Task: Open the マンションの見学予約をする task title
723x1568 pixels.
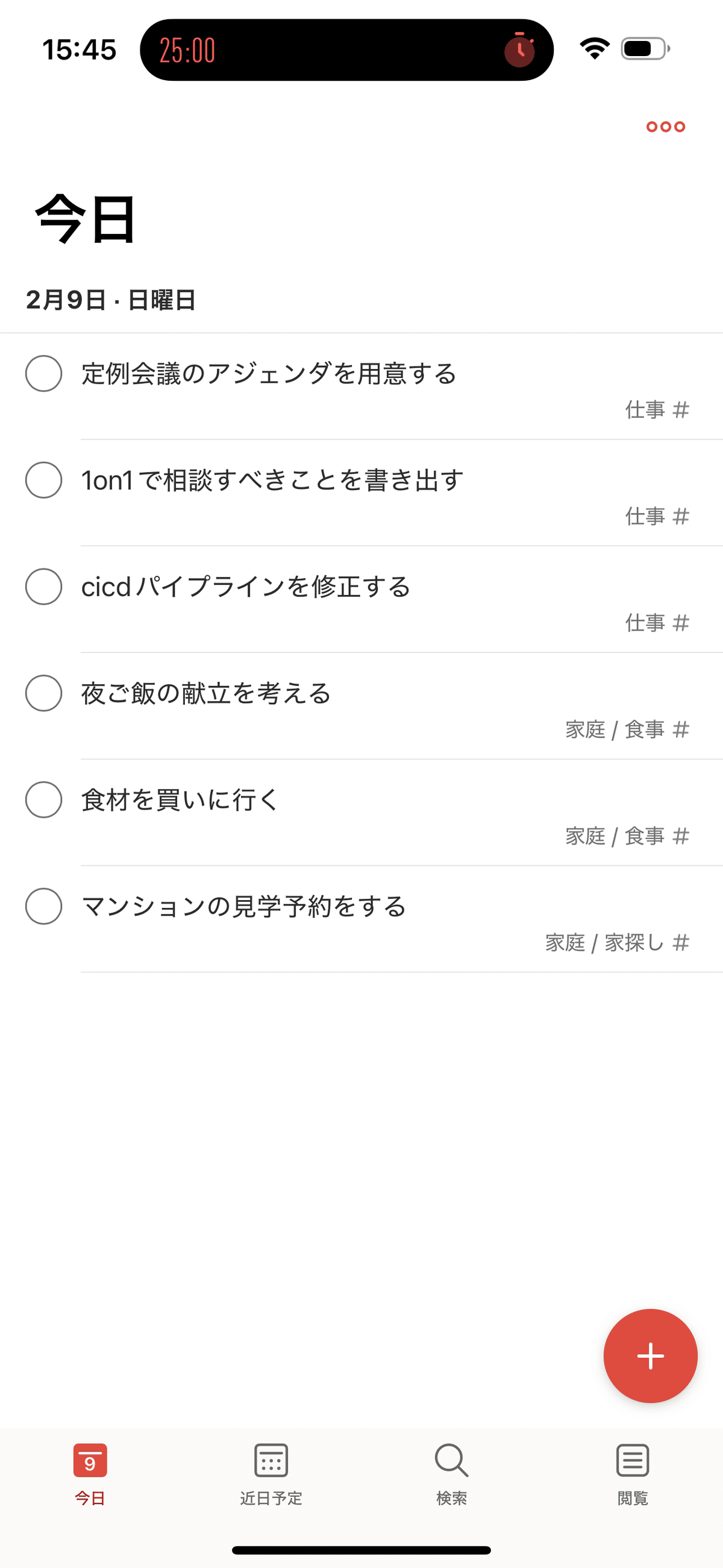Action: 243,906
